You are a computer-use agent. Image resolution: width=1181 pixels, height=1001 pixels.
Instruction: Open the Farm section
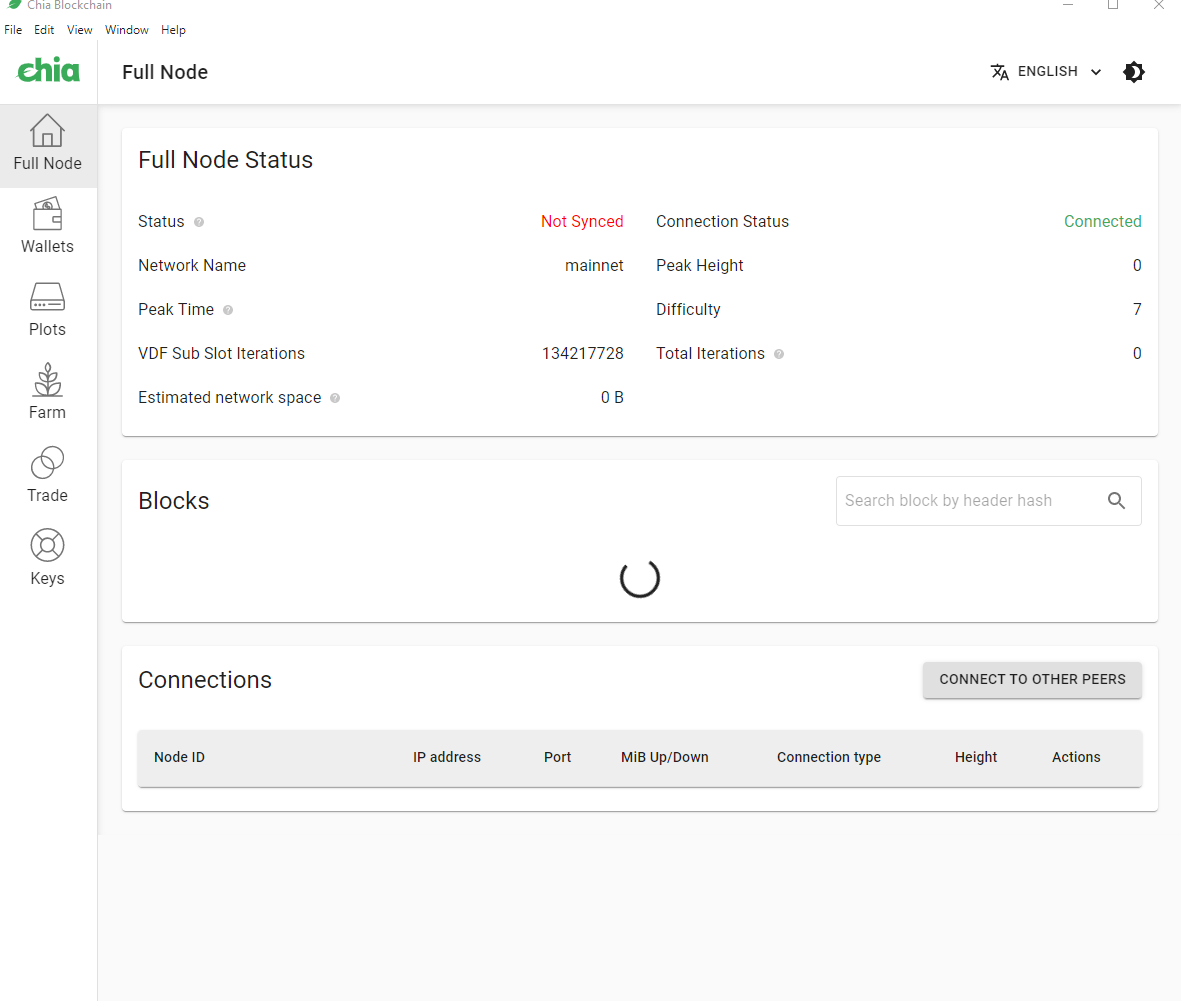[x=47, y=394]
